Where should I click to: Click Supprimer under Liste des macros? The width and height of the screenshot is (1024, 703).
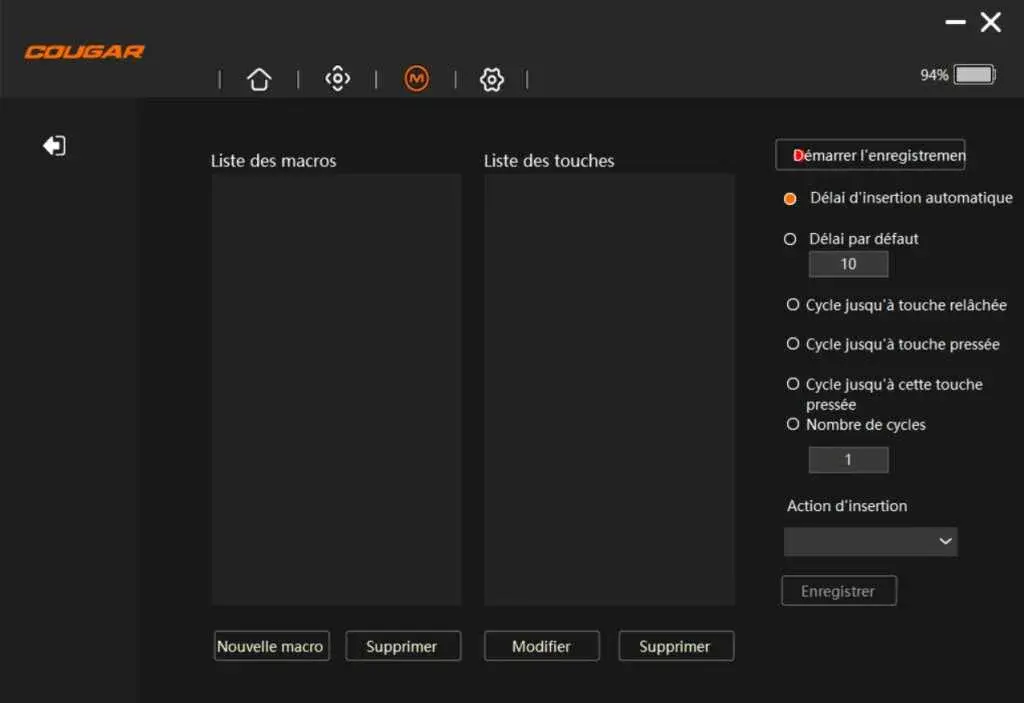(x=403, y=646)
